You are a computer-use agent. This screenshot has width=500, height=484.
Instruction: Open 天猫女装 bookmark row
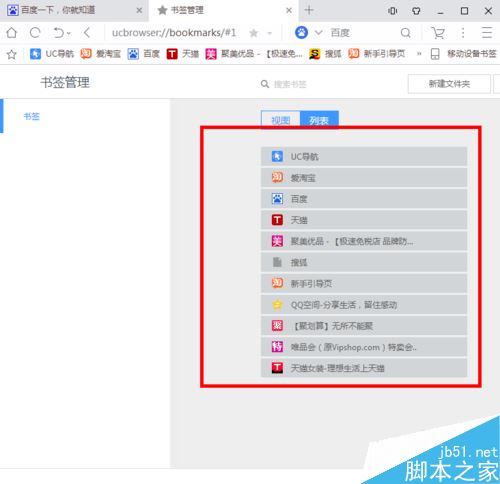(364, 368)
